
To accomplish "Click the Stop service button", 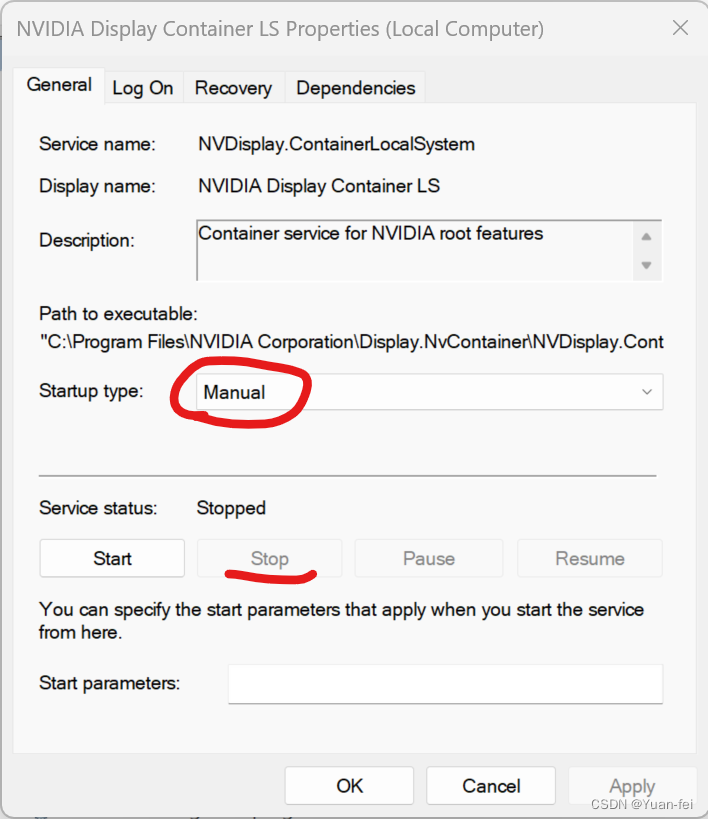I will (270, 558).
